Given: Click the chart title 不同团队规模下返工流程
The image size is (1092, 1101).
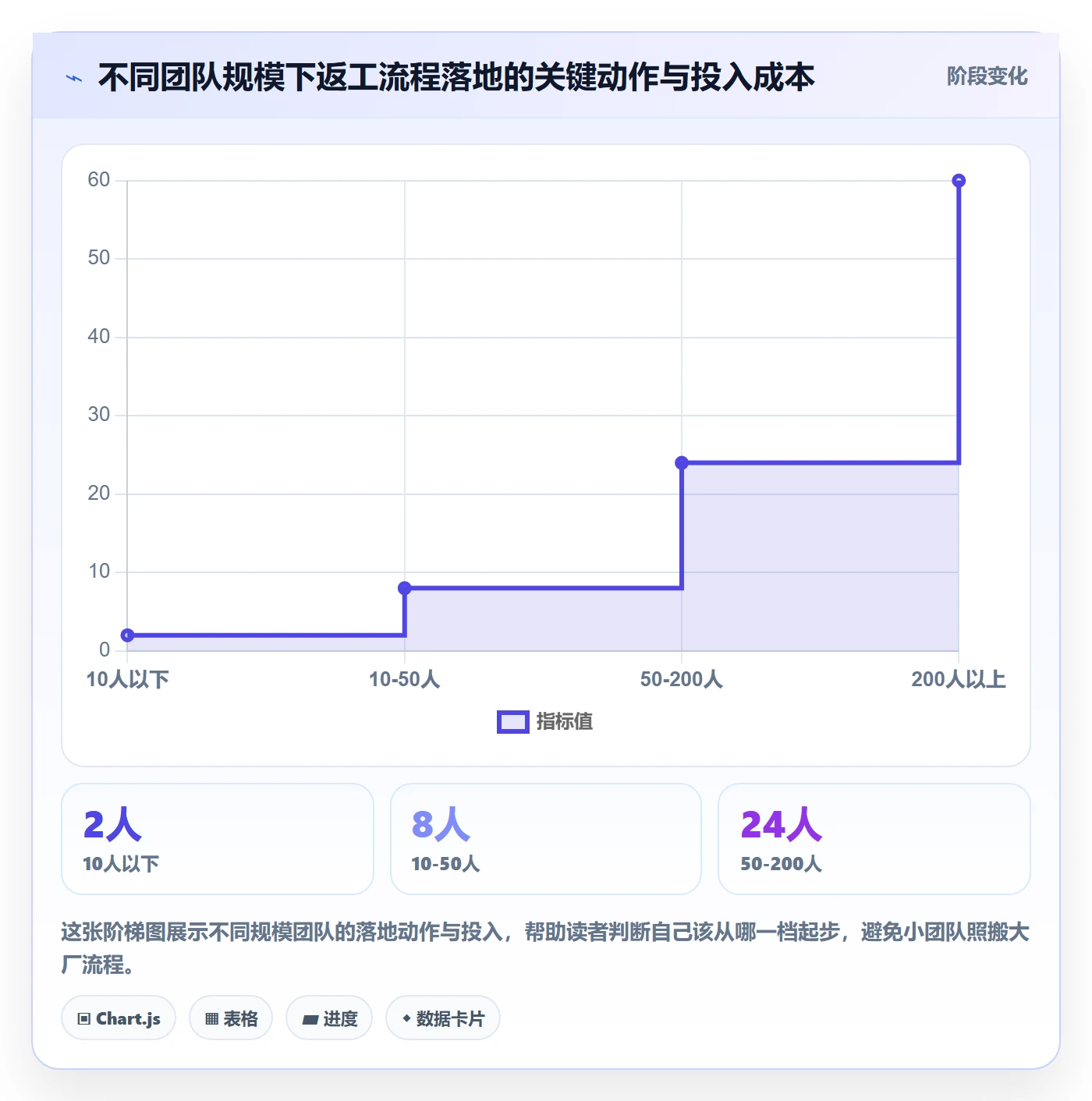Looking at the screenshot, I should pos(456,77).
